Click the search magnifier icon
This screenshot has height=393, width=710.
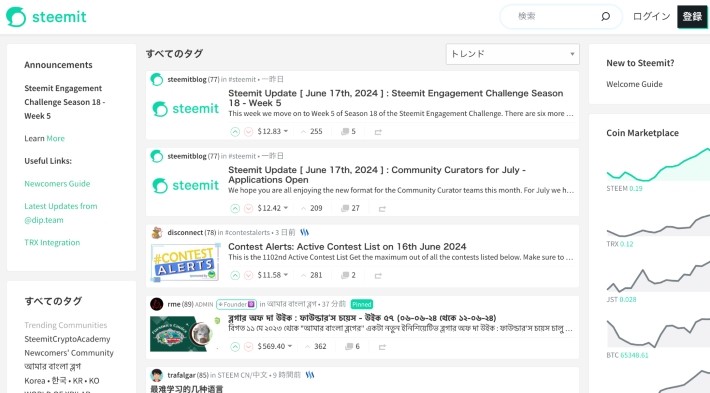pyautogui.click(x=605, y=16)
